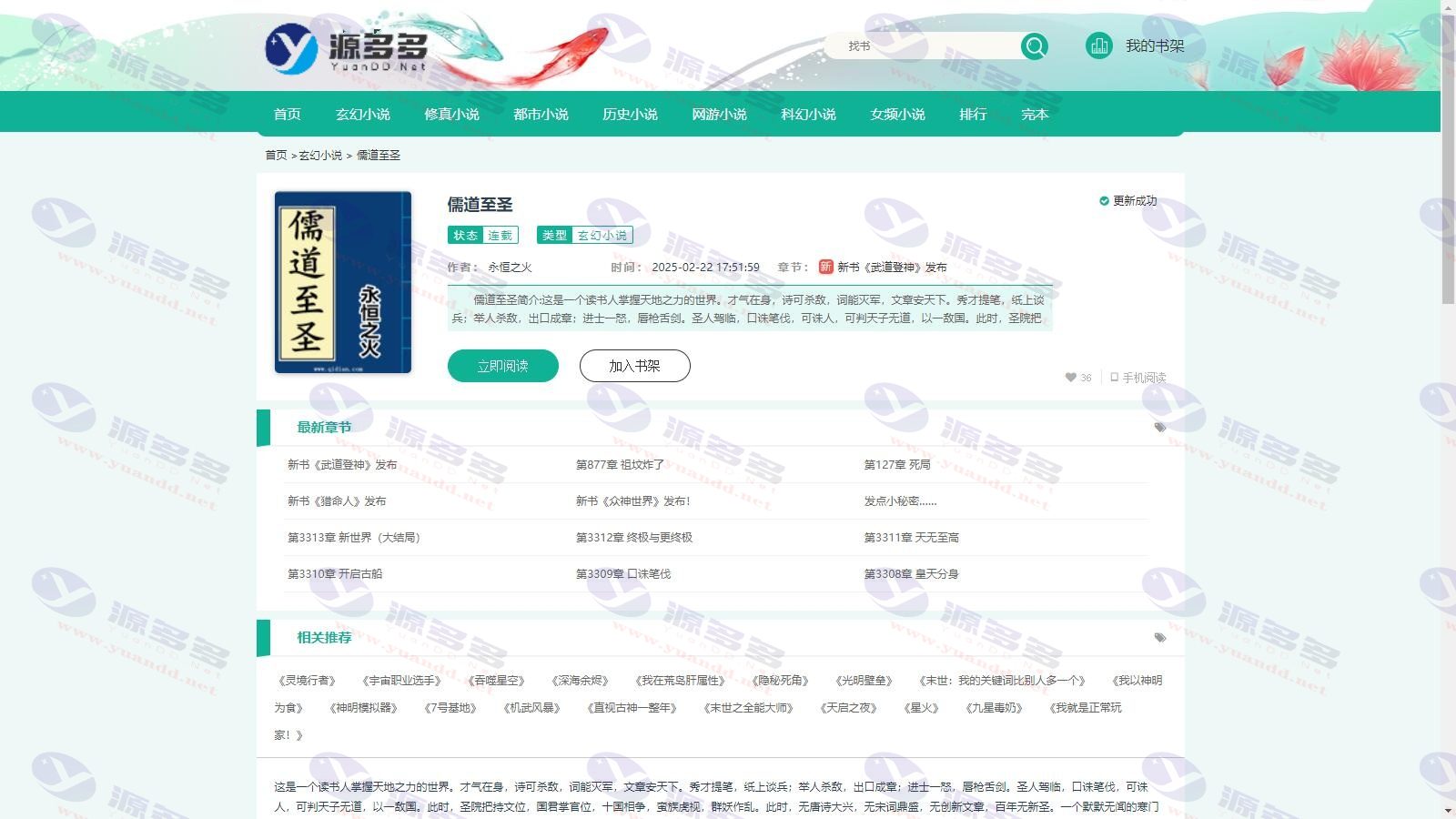Open chapter 第127章 死局
Image resolution: width=1456 pixels, height=819 pixels.
pos(897,465)
